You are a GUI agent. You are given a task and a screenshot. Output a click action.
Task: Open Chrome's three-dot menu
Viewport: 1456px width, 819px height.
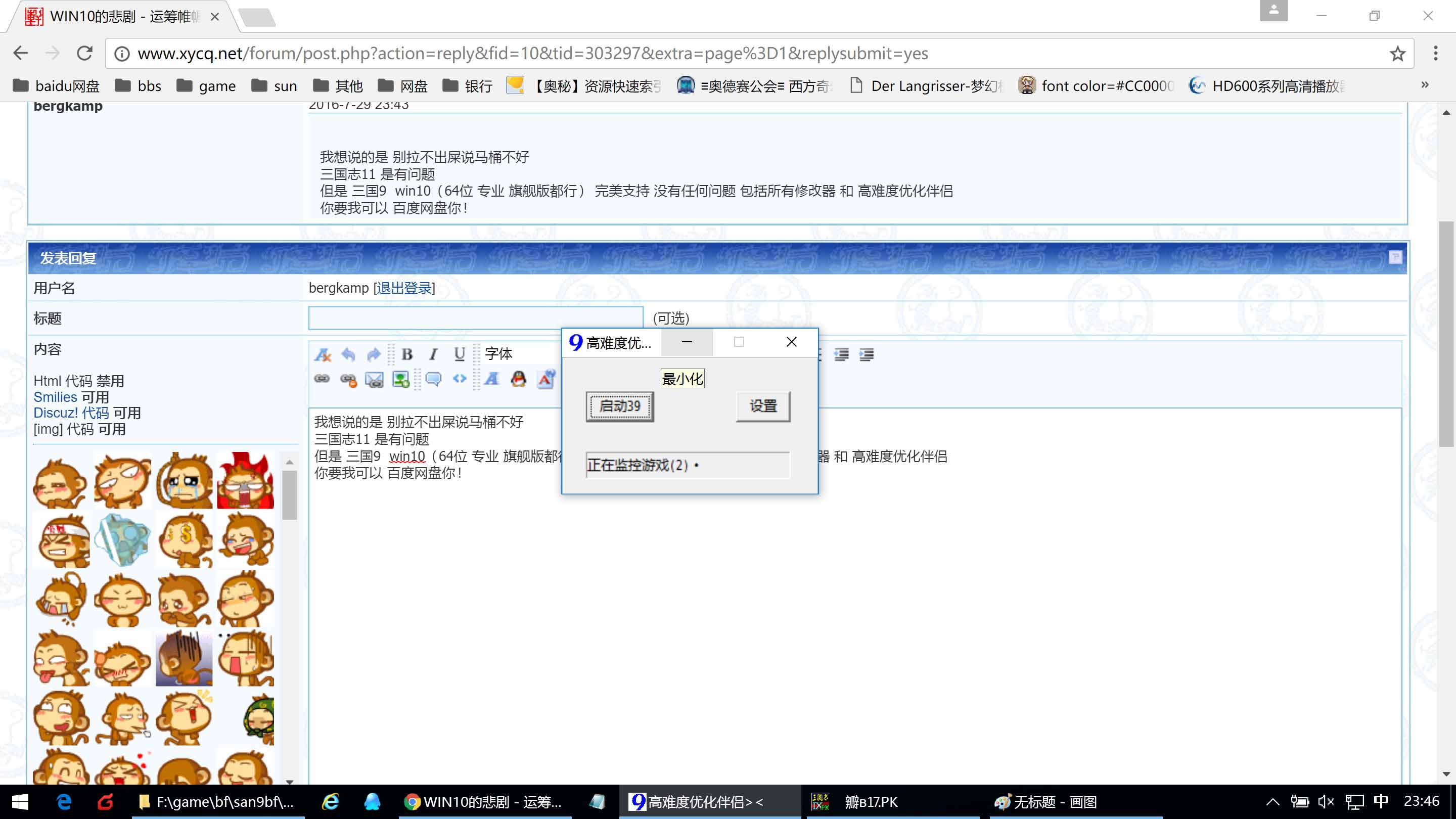(x=1435, y=53)
